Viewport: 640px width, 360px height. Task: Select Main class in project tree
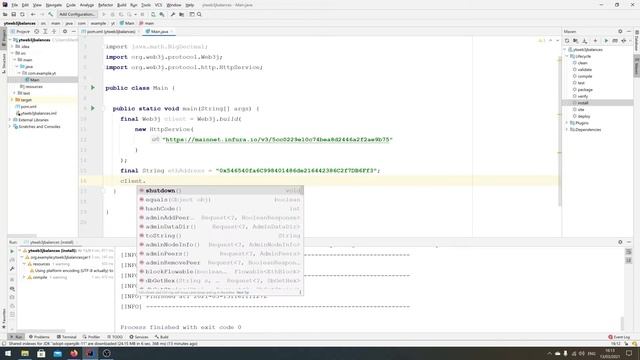(35, 80)
